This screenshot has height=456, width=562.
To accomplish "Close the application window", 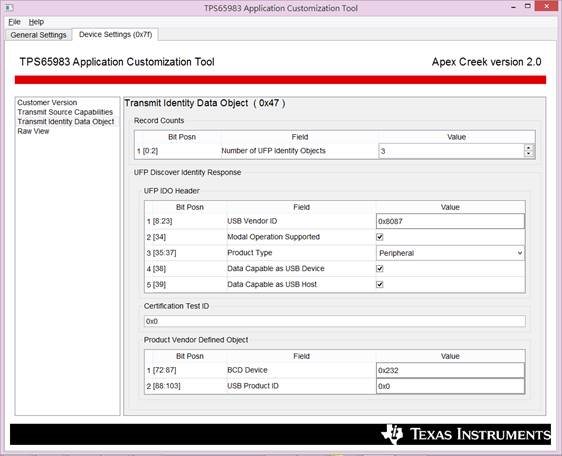I will [x=547, y=6].
